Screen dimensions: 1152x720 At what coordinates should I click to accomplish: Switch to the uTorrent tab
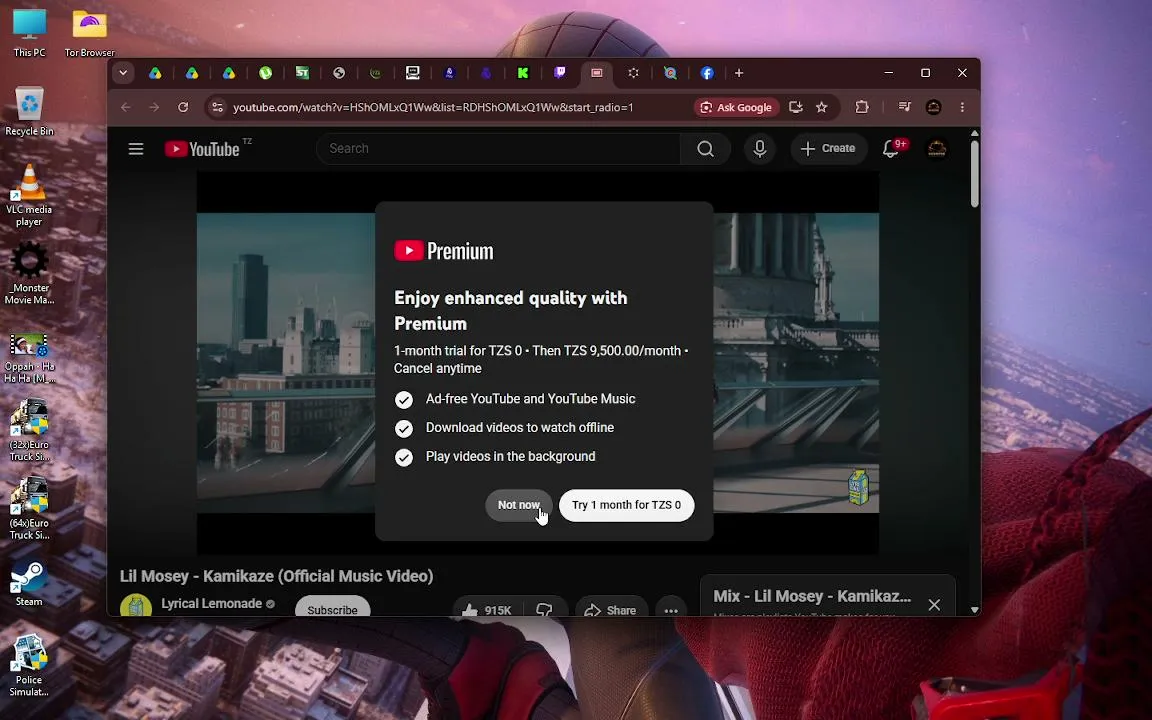265,73
